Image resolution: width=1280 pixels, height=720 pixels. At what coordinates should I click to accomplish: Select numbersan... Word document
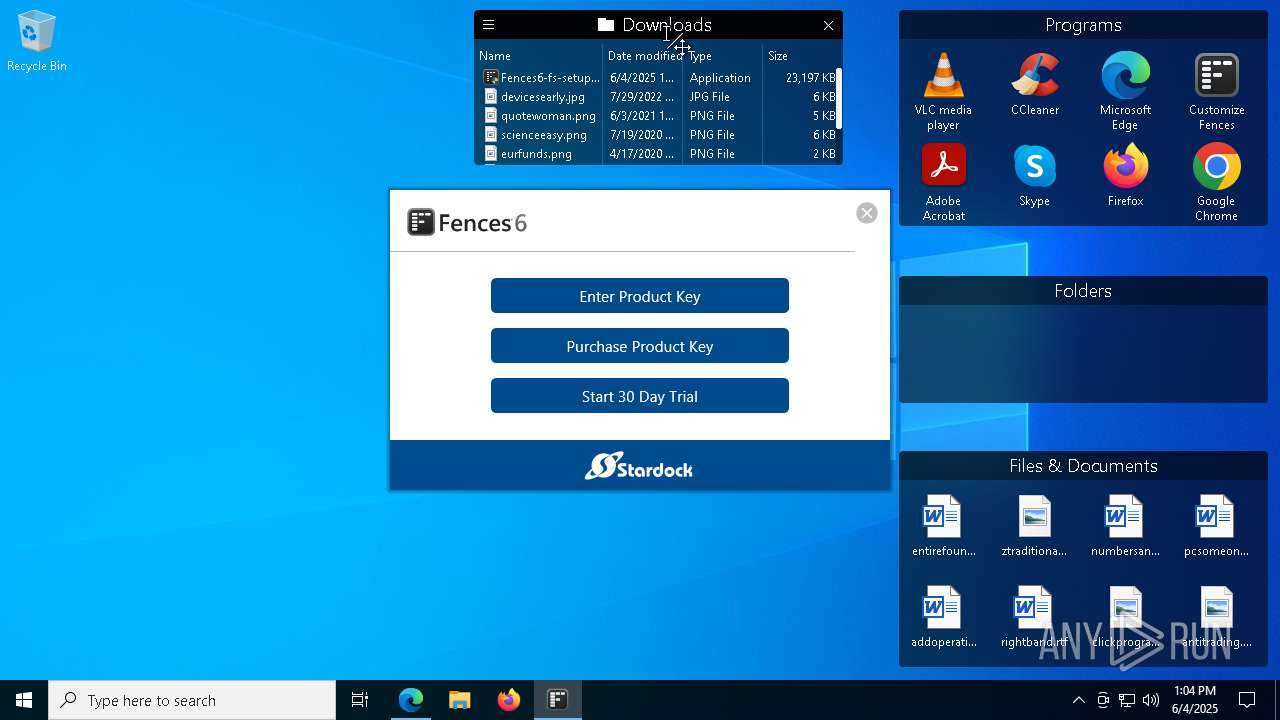(x=1125, y=526)
